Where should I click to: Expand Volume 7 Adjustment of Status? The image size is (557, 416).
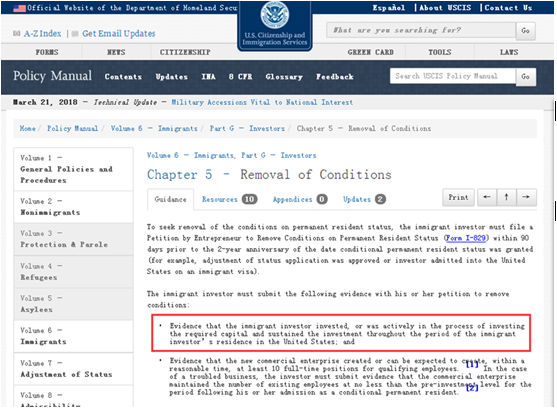coord(74,369)
